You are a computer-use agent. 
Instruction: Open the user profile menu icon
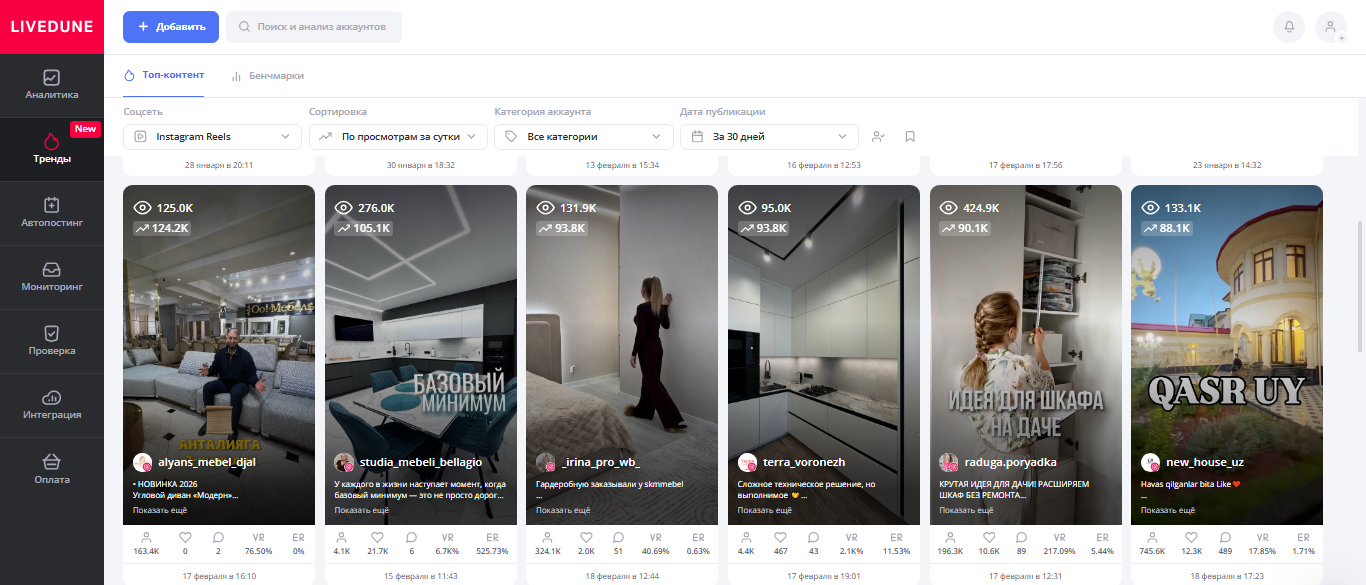(x=1330, y=27)
